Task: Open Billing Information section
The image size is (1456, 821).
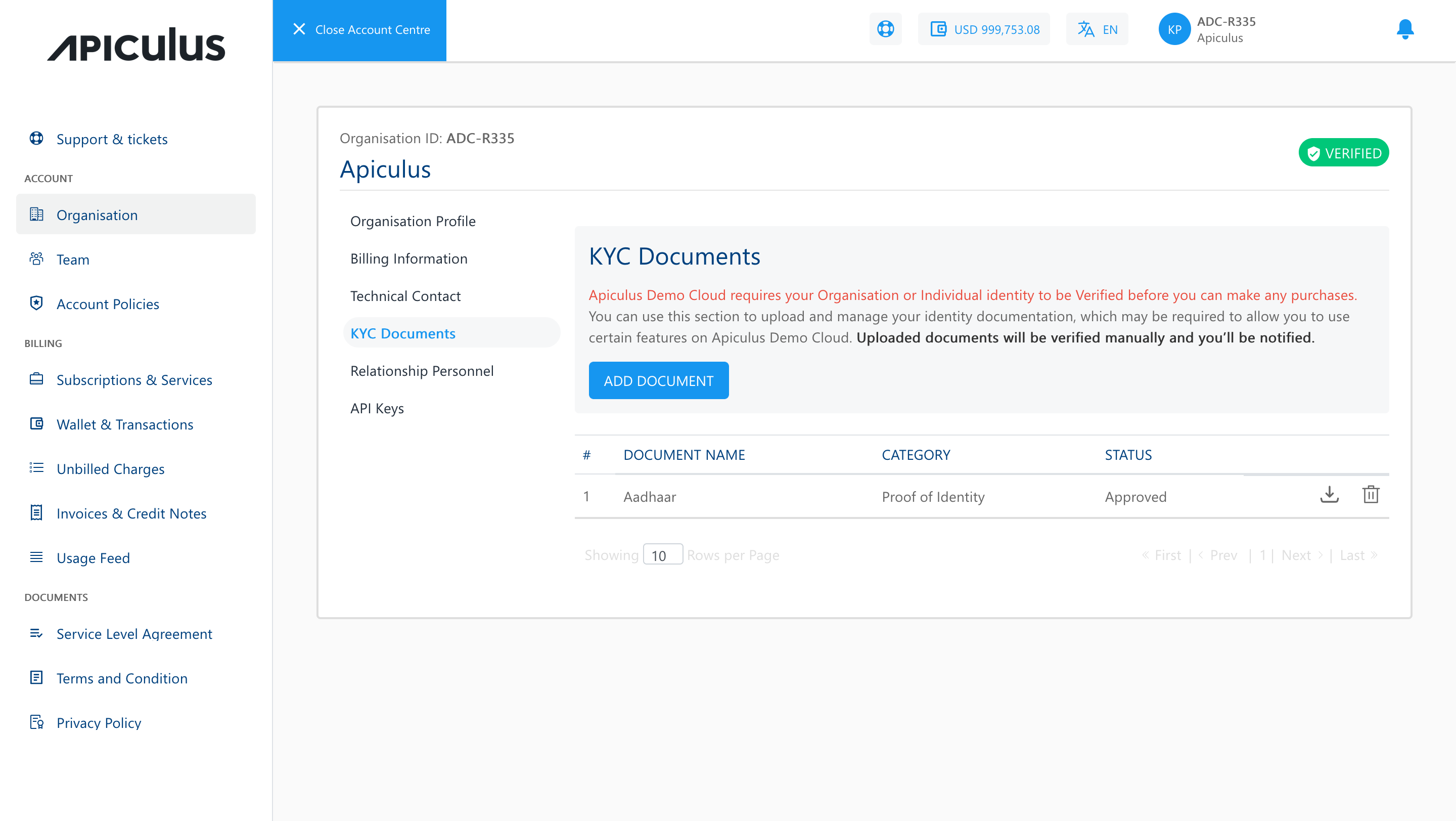Action: pos(408,258)
